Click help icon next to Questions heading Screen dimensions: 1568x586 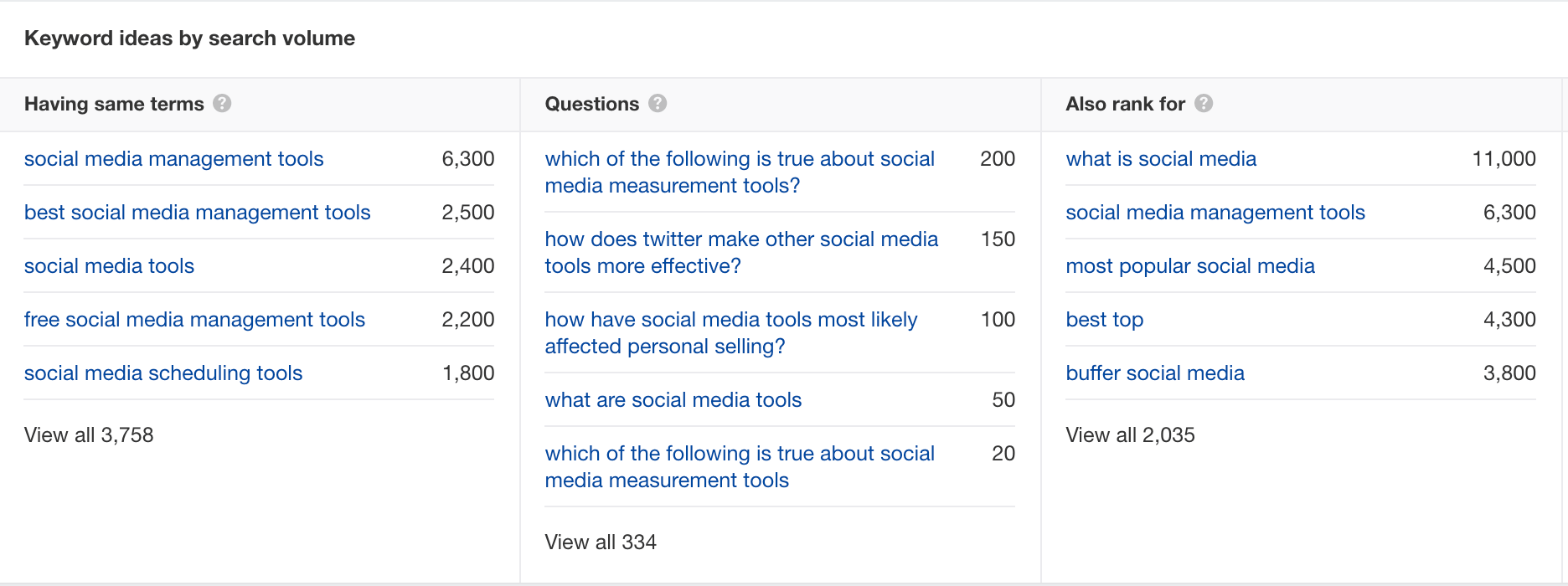tap(658, 104)
